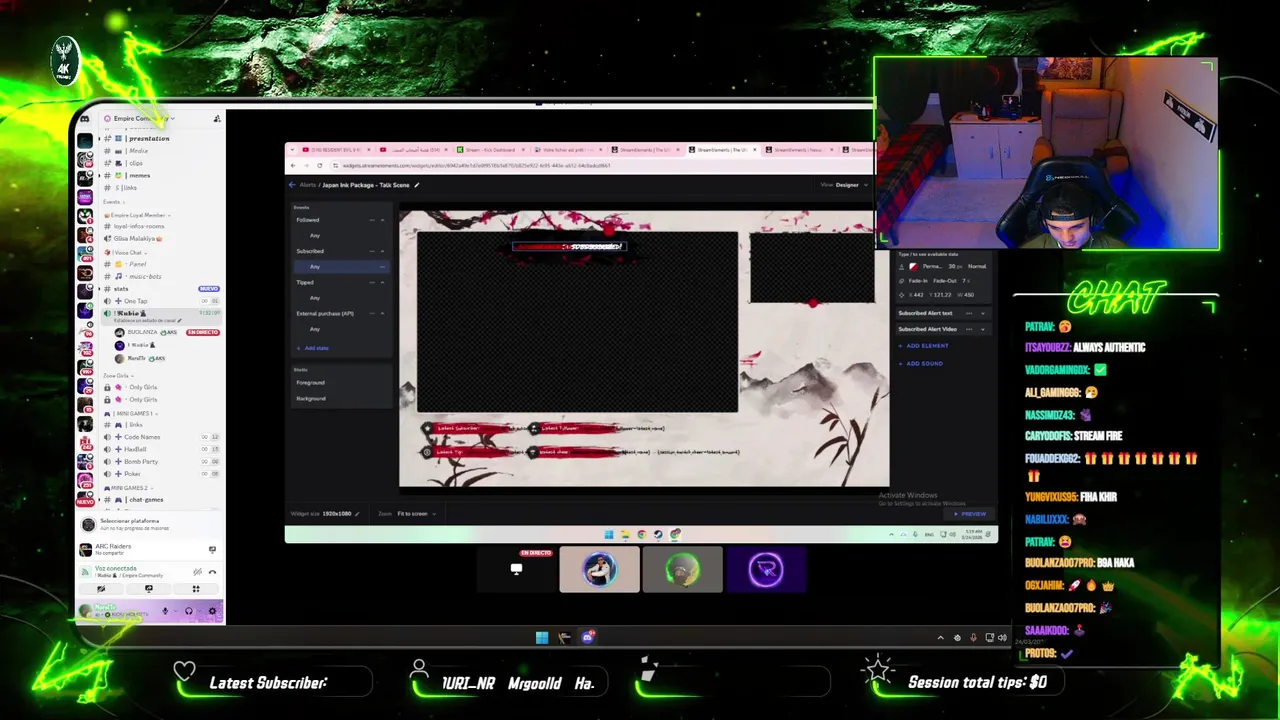Switch to Stream - Kick Dashboard tab
This screenshot has height=720, width=1280.
coord(492,150)
